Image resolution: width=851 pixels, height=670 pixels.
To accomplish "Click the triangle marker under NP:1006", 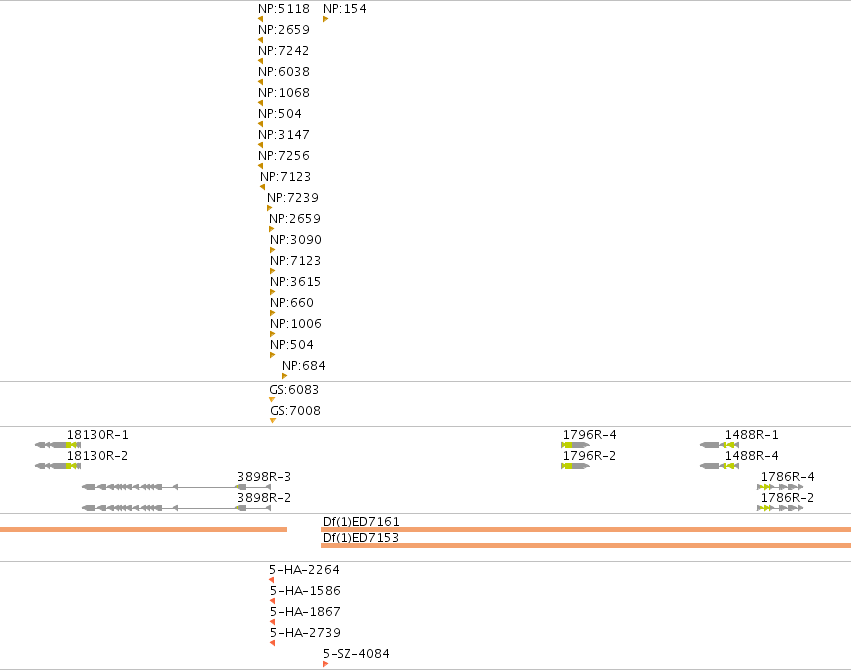I will [x=272, y=334].
